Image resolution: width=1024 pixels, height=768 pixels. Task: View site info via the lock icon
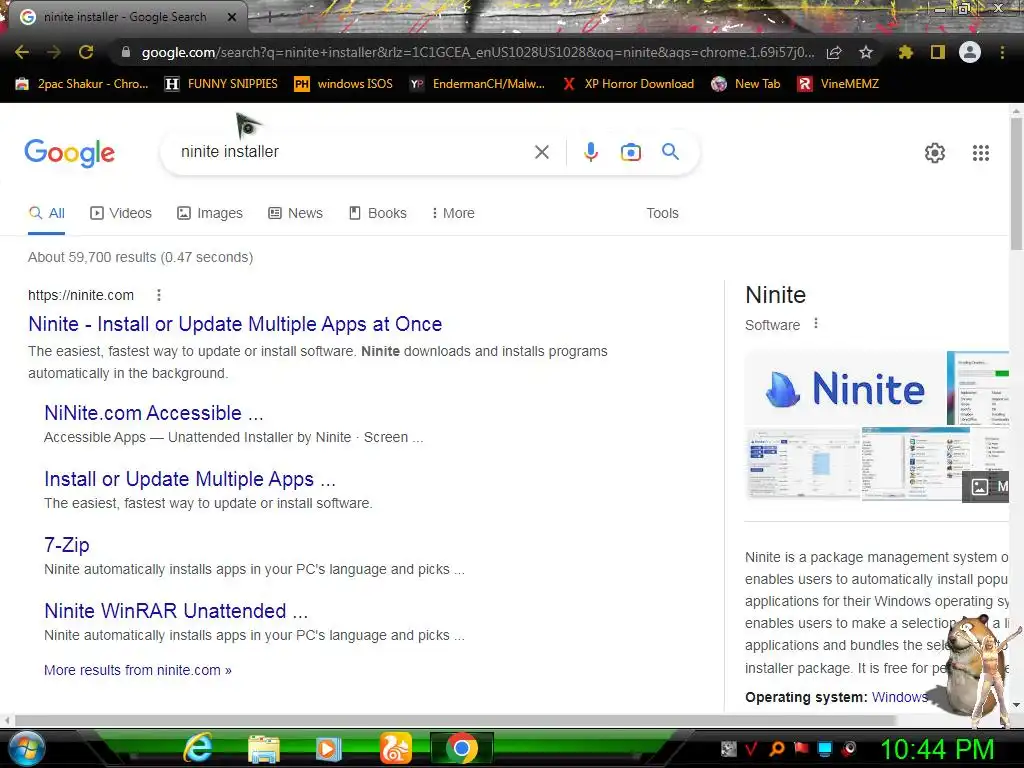pyautogui.click(x=126, y=52)
